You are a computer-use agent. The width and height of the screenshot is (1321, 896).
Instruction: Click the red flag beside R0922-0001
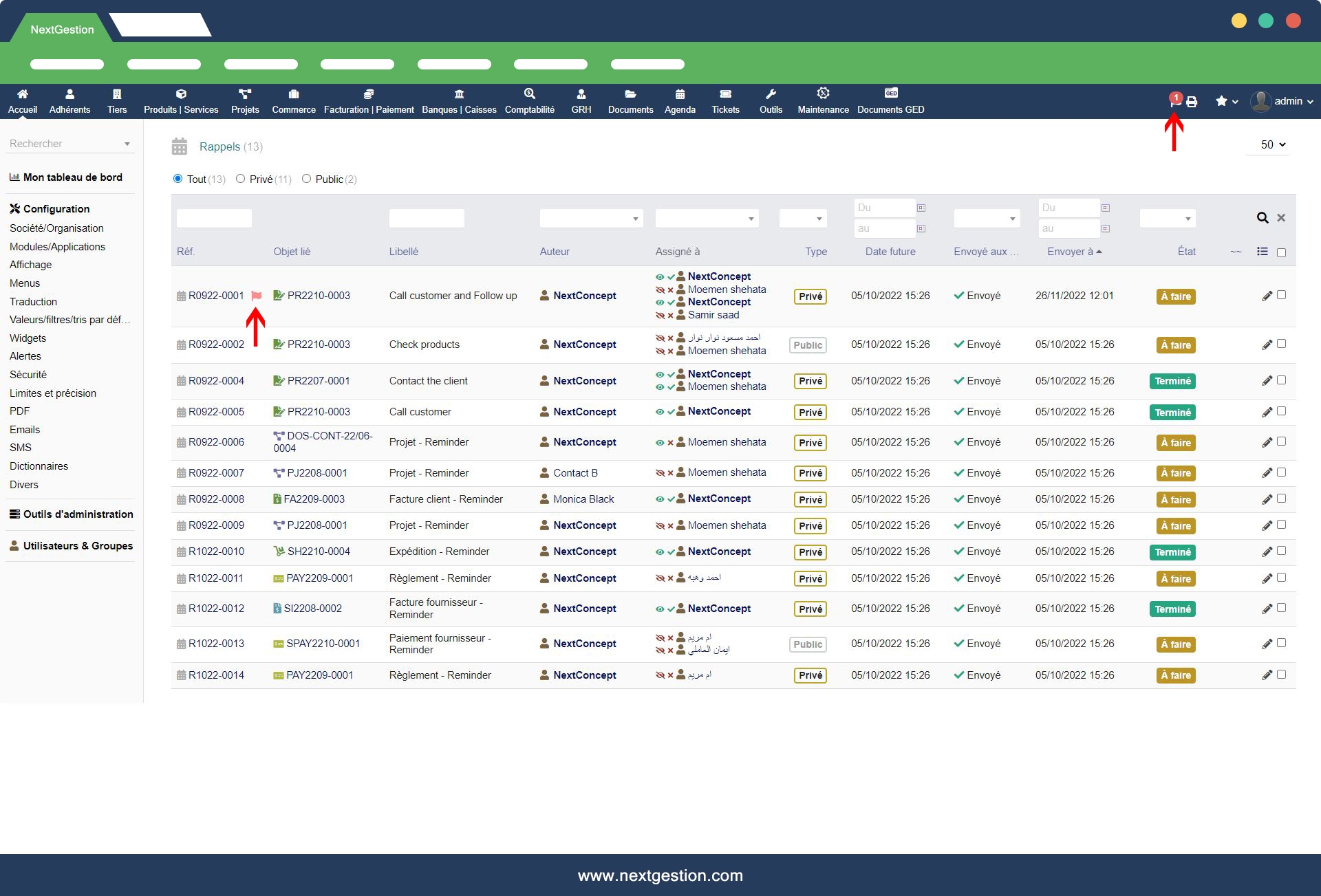coord(257,296)
